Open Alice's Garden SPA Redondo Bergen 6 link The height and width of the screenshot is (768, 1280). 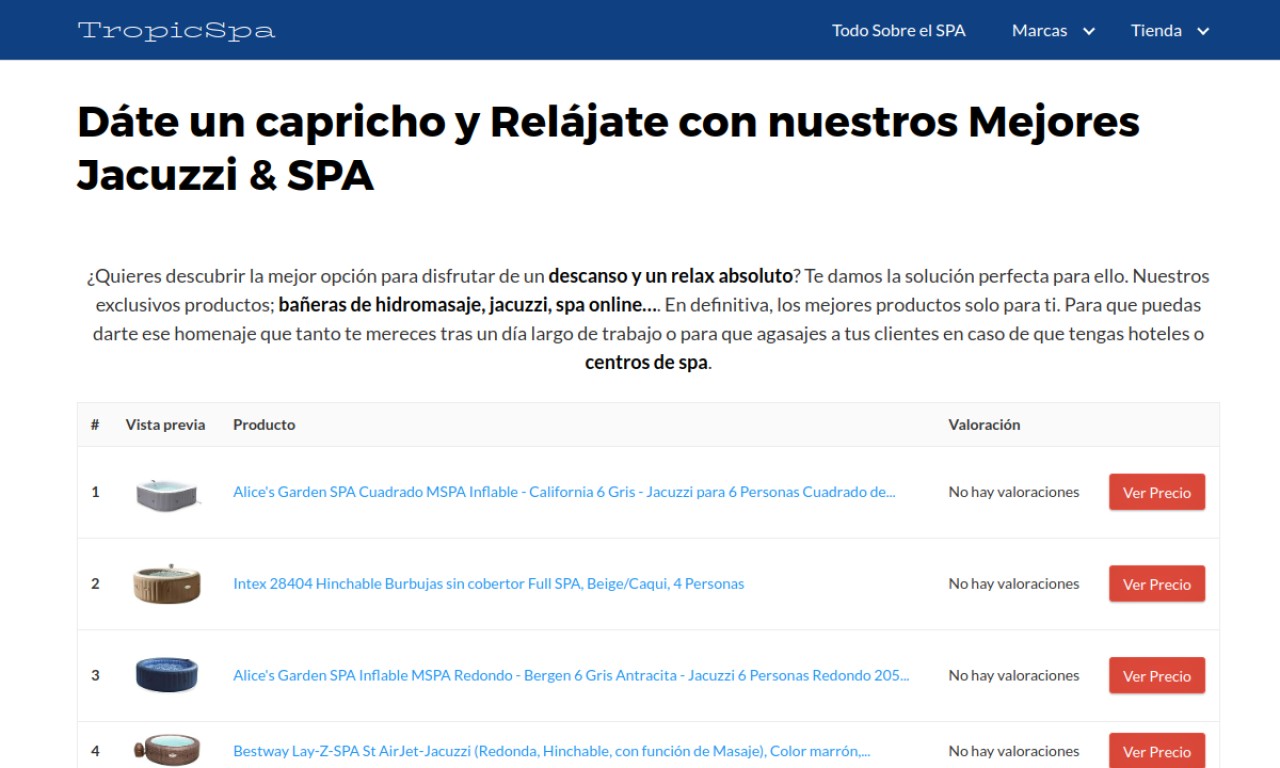tap(571, 676)
